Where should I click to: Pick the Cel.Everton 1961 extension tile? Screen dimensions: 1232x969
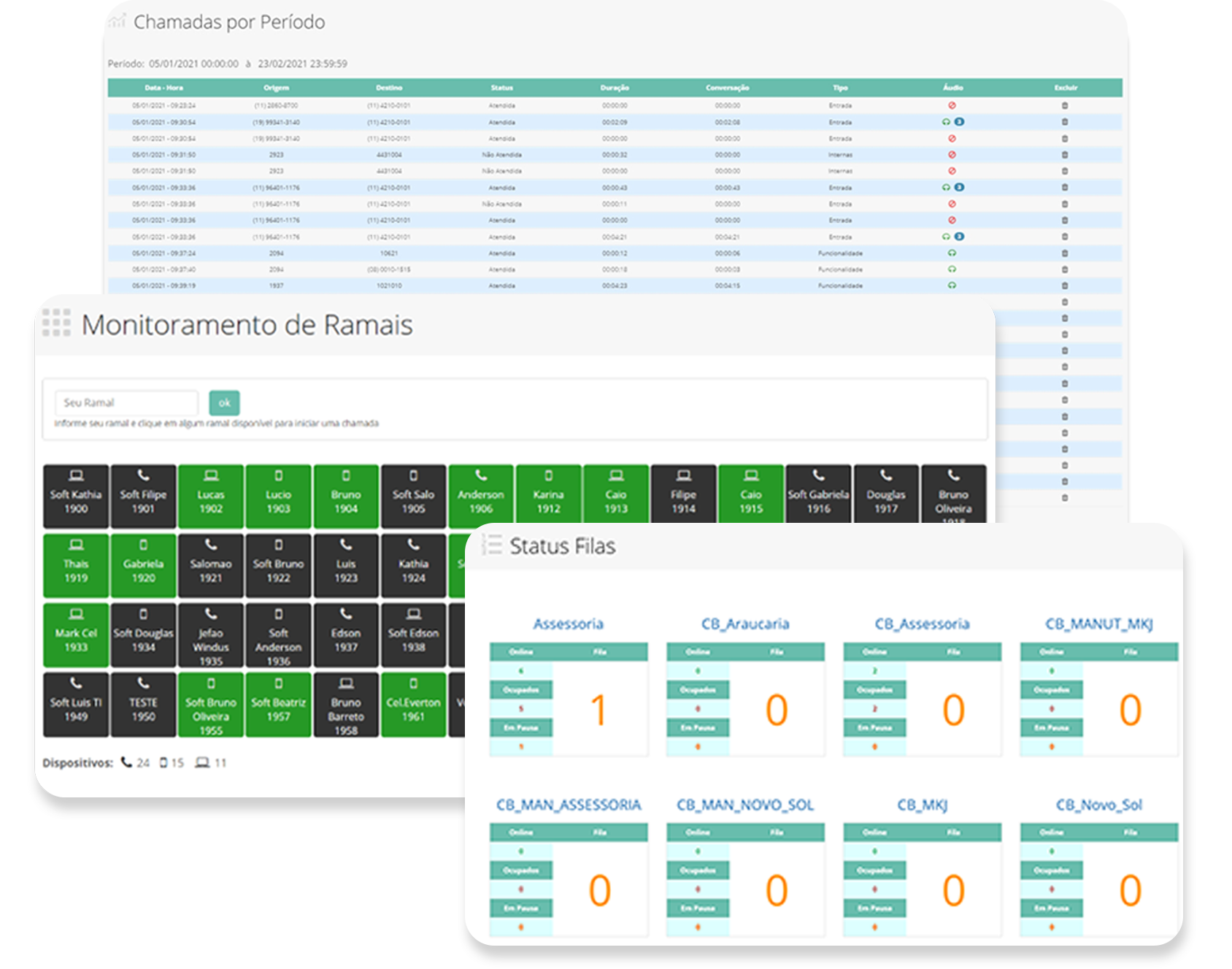point(413,704)
